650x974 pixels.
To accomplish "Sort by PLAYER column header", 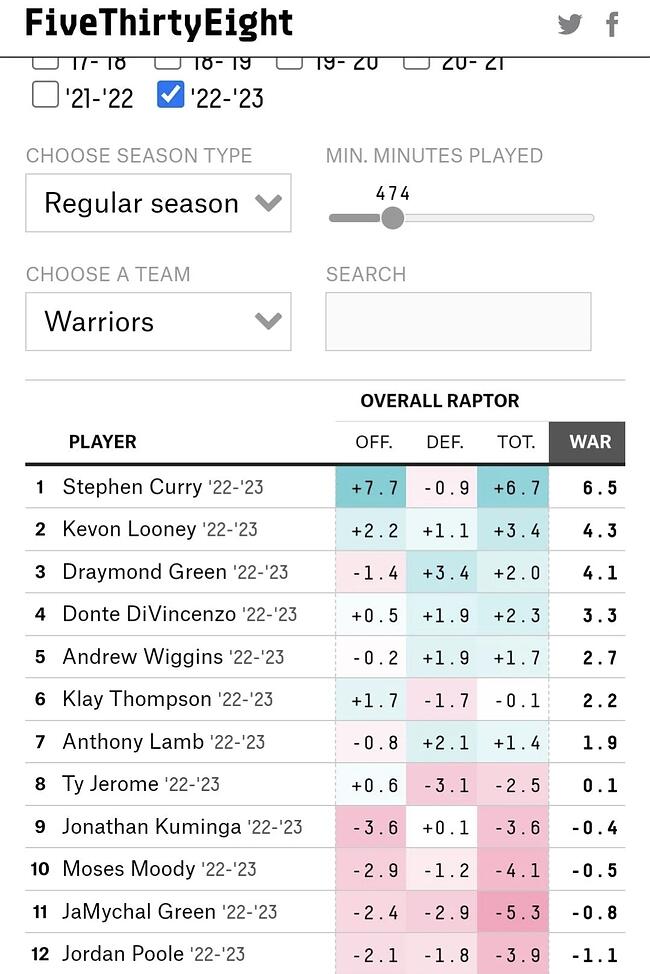I will click(102, 442).
